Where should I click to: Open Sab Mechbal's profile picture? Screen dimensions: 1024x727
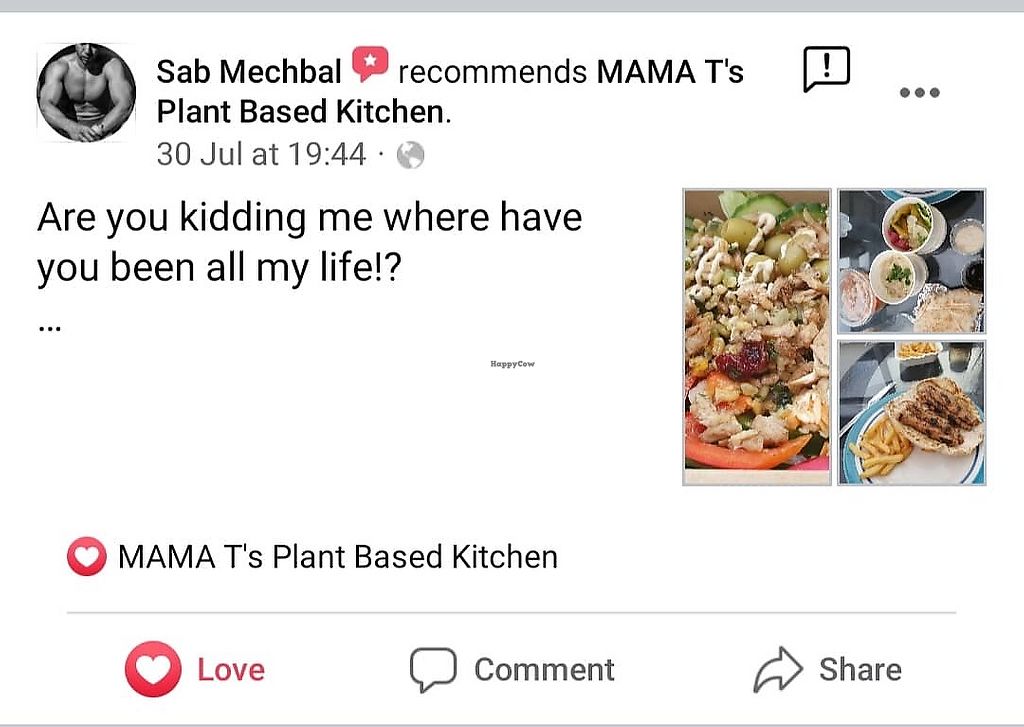pos(86,93)
